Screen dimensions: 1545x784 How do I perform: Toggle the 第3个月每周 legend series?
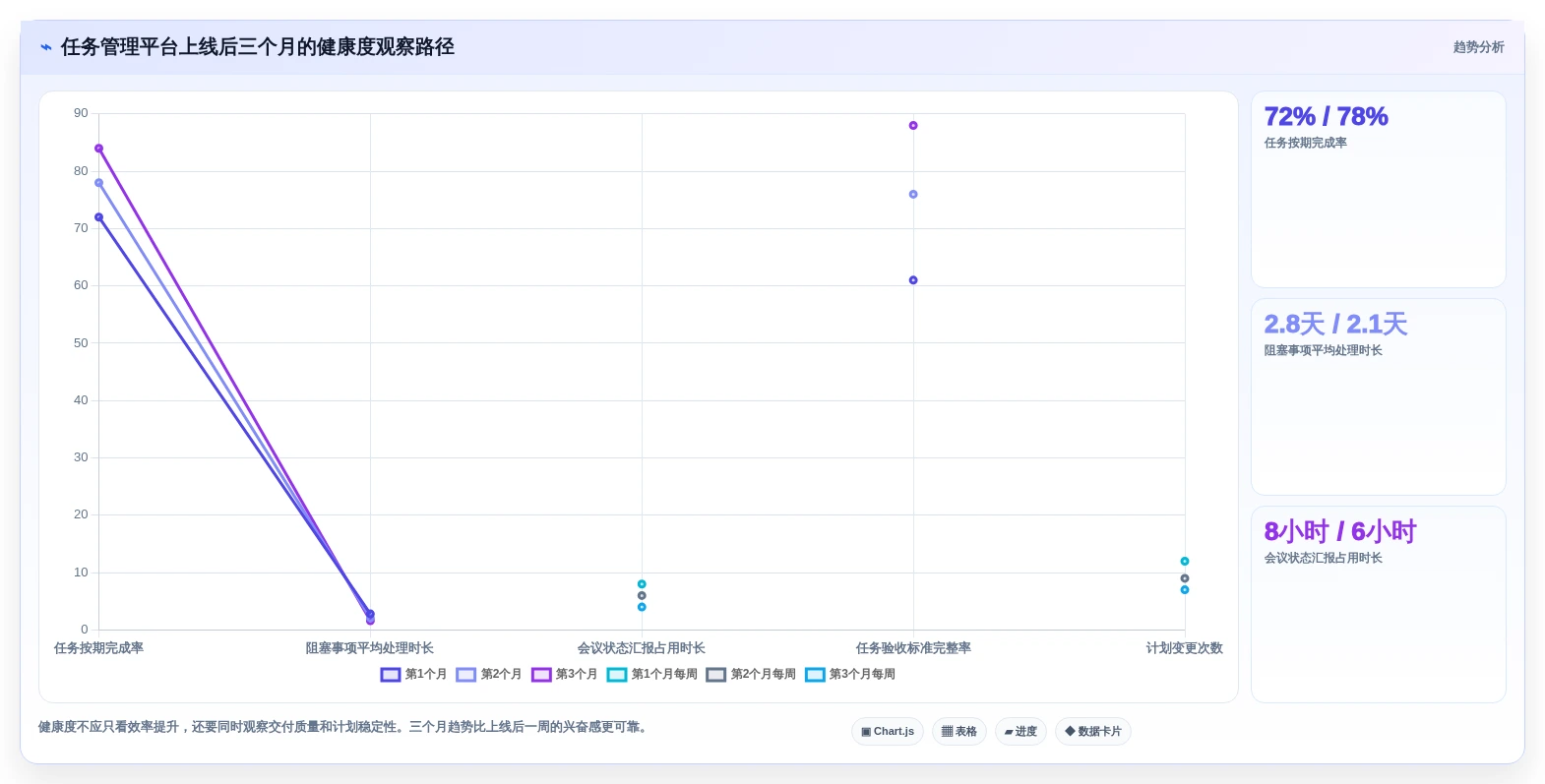[850, 674]
